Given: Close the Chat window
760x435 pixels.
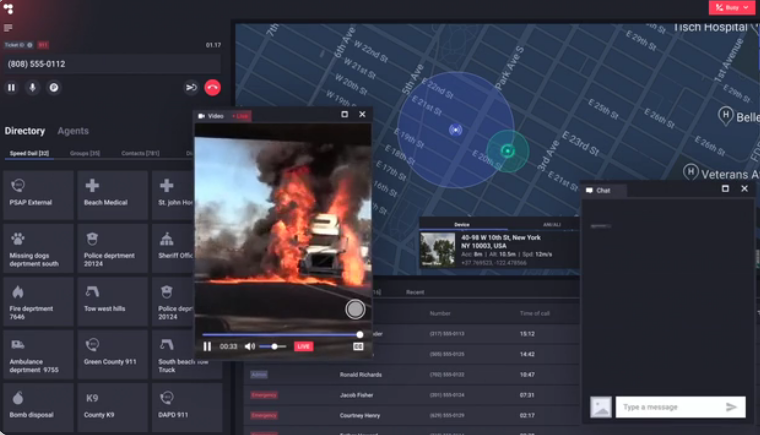Looking at the screenshot, I should [x=744, y=189].
